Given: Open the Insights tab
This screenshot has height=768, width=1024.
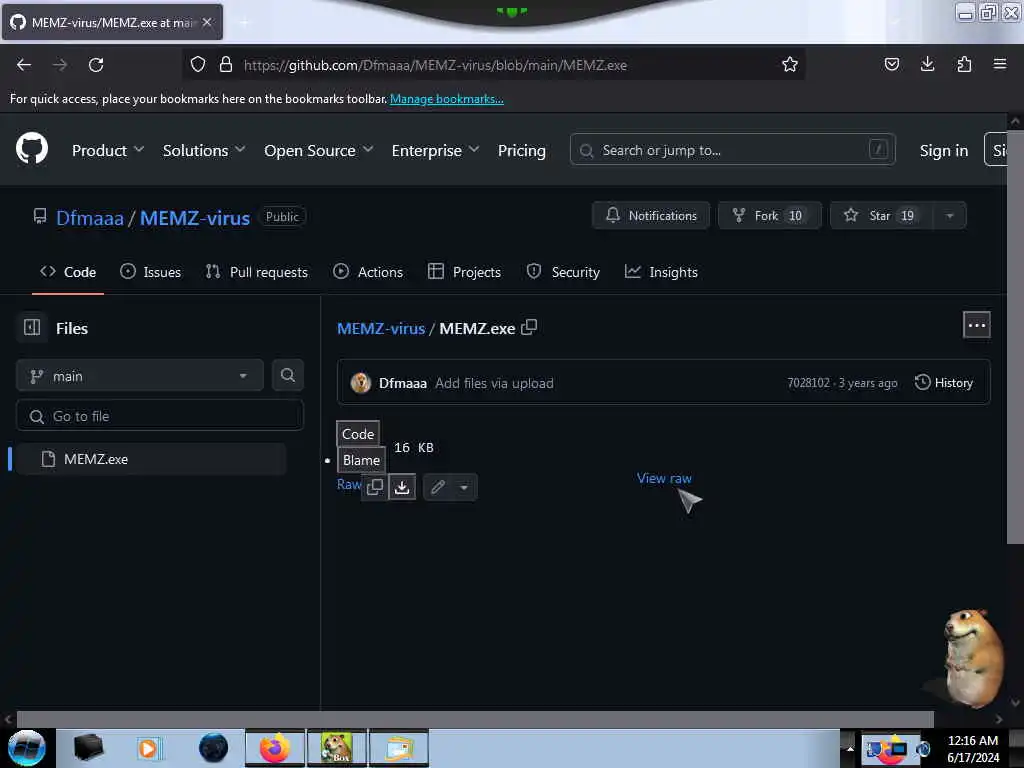Looking at the screenshot, I should [661, 272].
